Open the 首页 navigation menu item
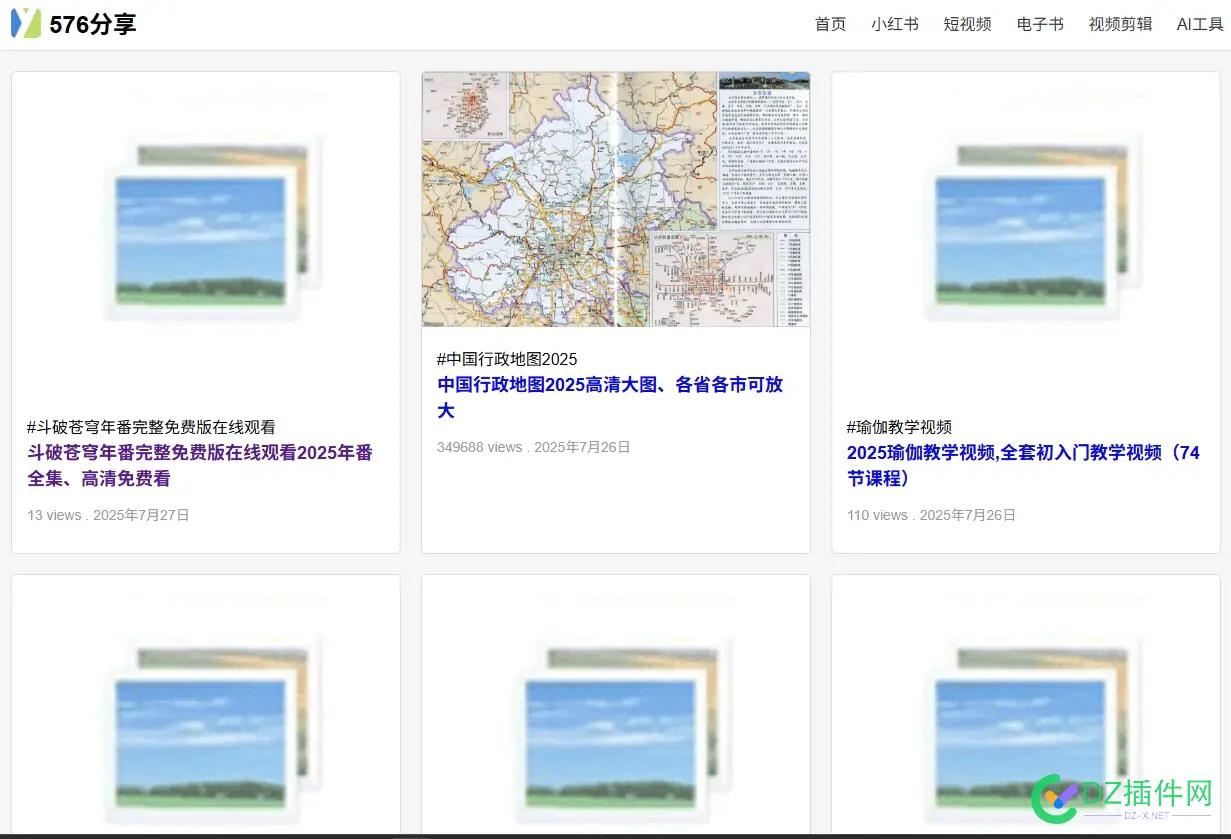 tap(829, 24)
